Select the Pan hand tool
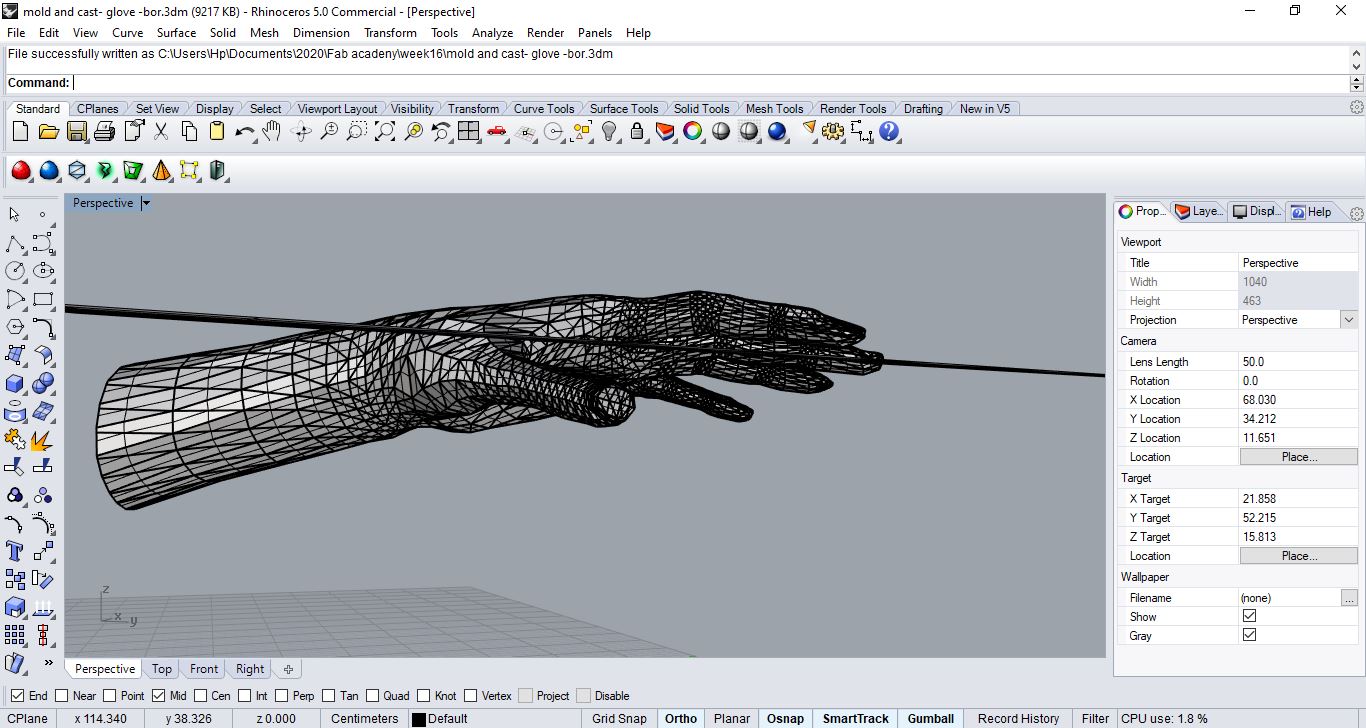1366x728 pixels. point(272,131)
